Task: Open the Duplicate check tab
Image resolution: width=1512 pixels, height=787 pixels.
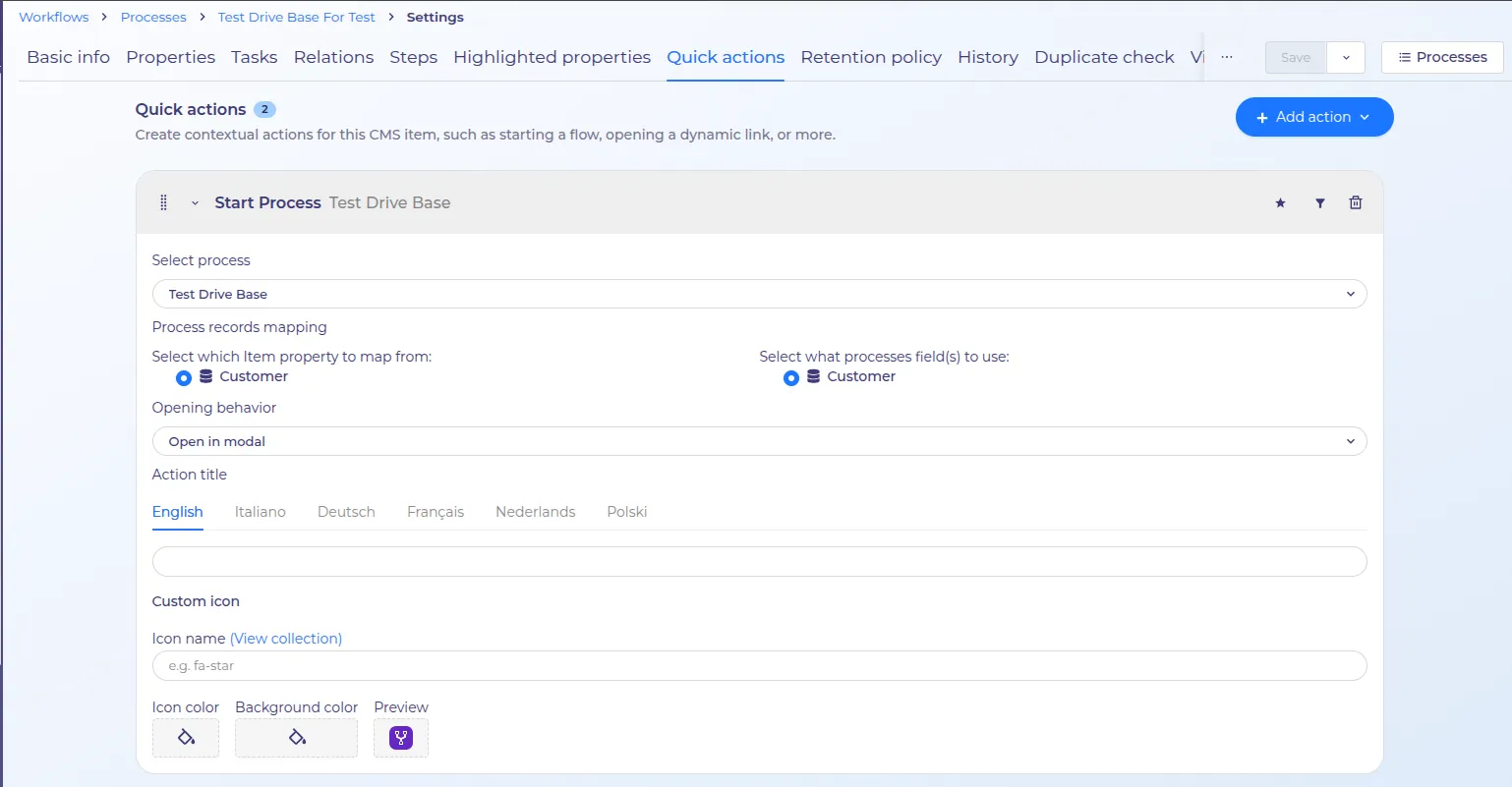Action: pos(1105,57)
